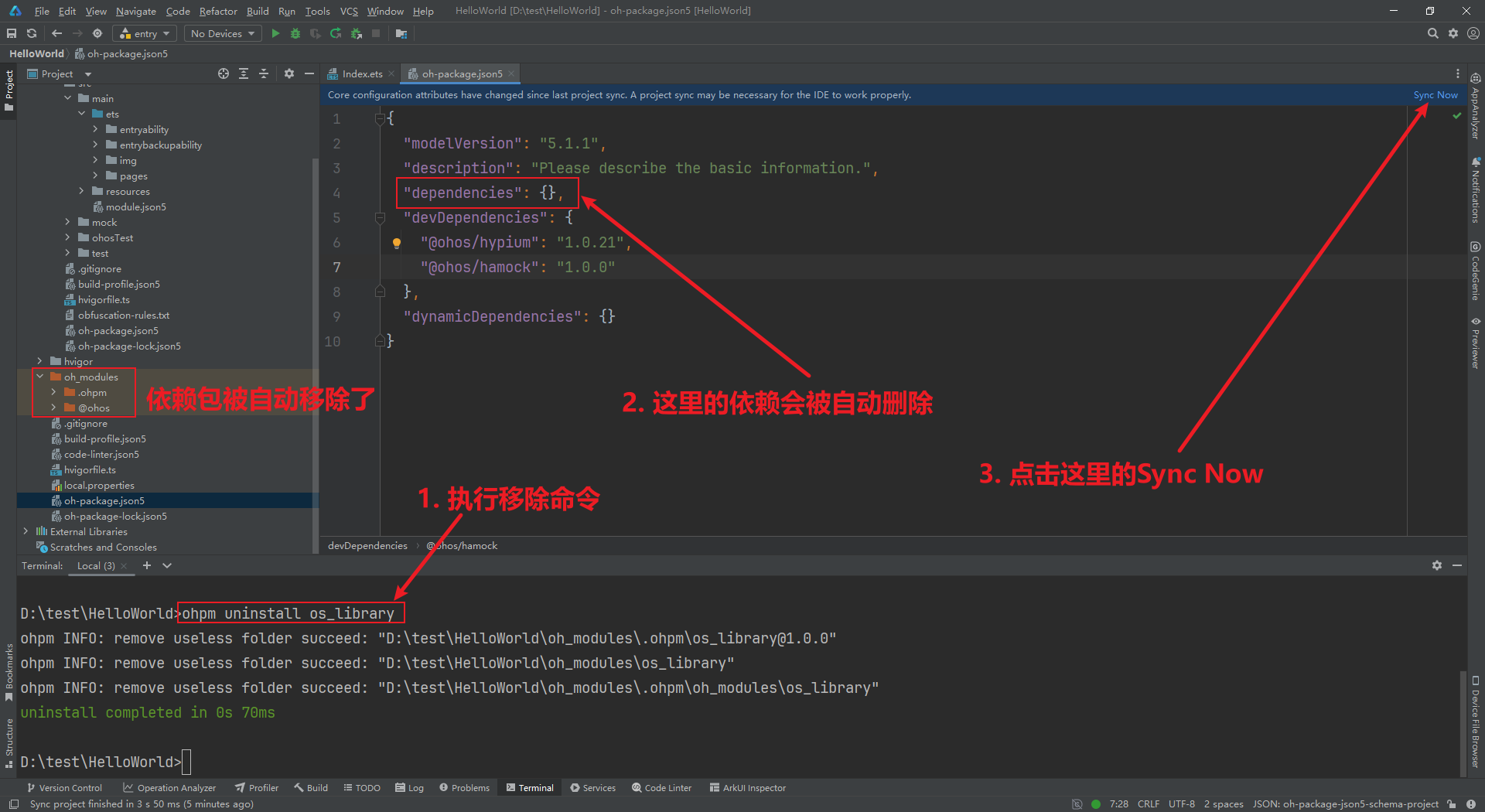Viewport: 1485px width, 812px height.
Task: Add a new terminal tab with plus
Action: [147, 565]
